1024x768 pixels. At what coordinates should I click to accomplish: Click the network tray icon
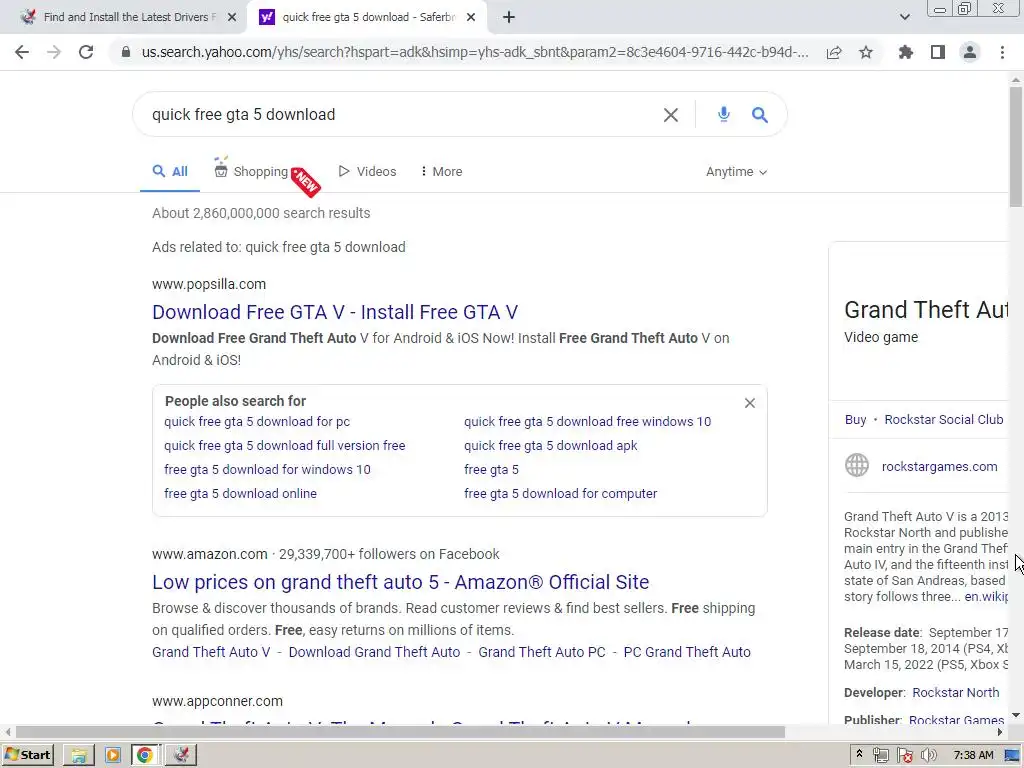(881, 756)
